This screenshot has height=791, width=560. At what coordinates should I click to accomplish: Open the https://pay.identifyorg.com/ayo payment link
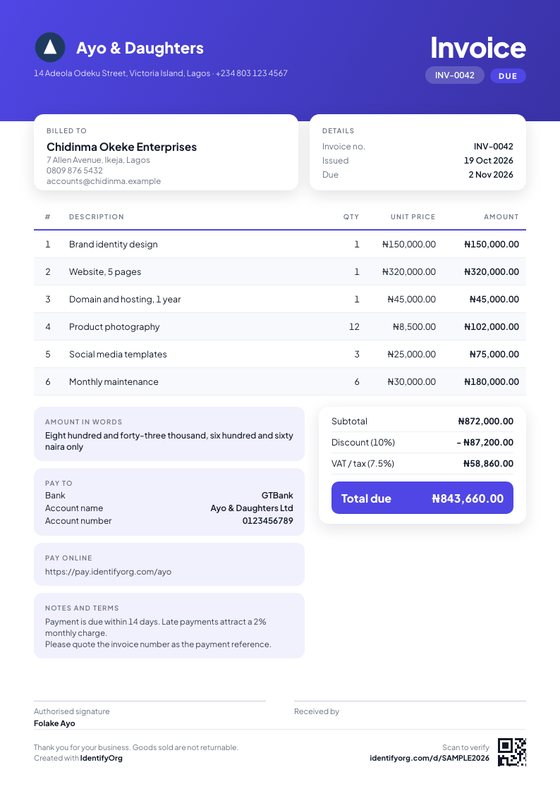coord(108,572)
